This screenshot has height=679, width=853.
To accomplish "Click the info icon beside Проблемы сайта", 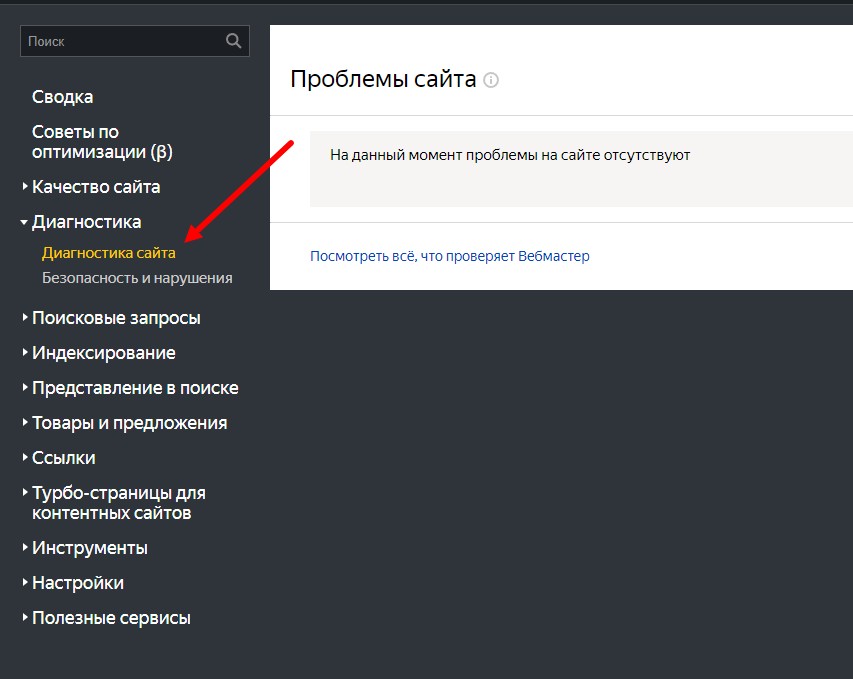I will tap(491, 80).
